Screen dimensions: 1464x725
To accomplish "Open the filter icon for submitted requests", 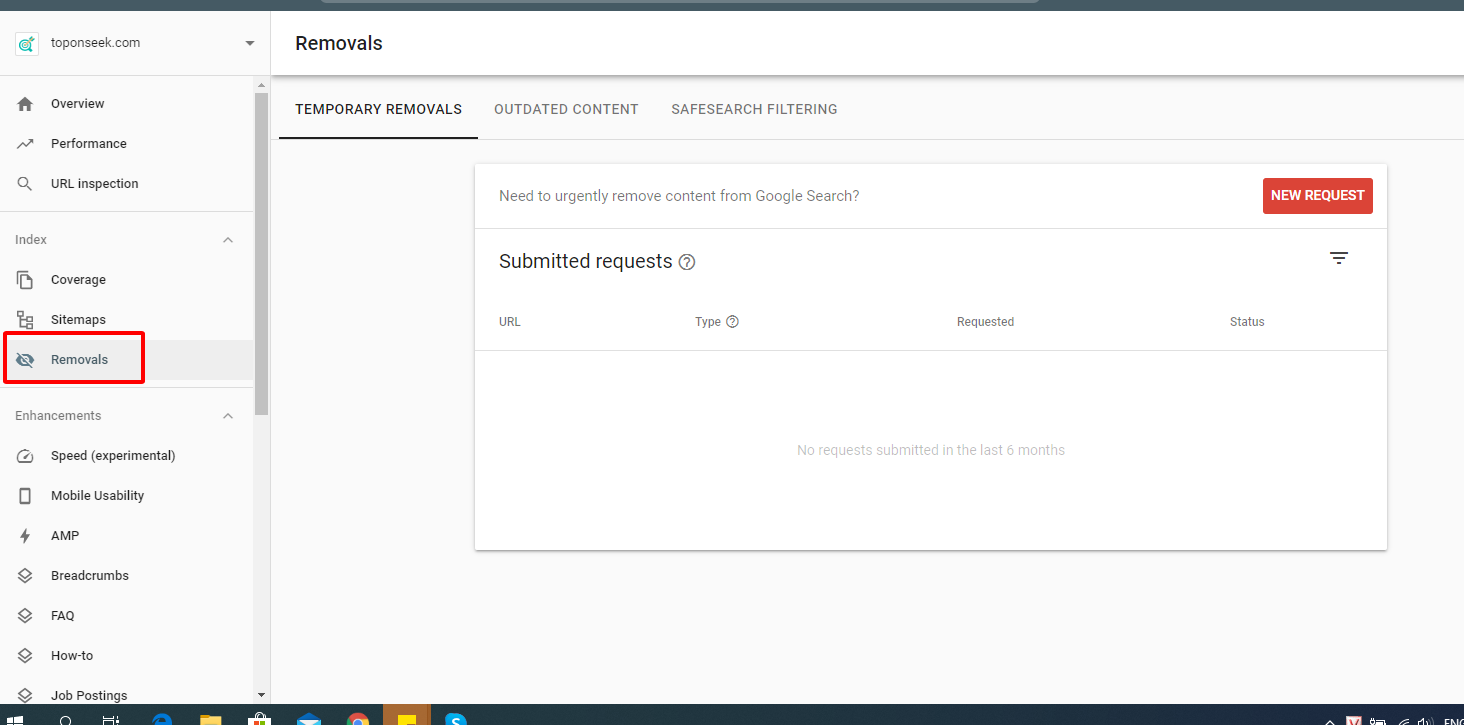I will click(1339, 259).
